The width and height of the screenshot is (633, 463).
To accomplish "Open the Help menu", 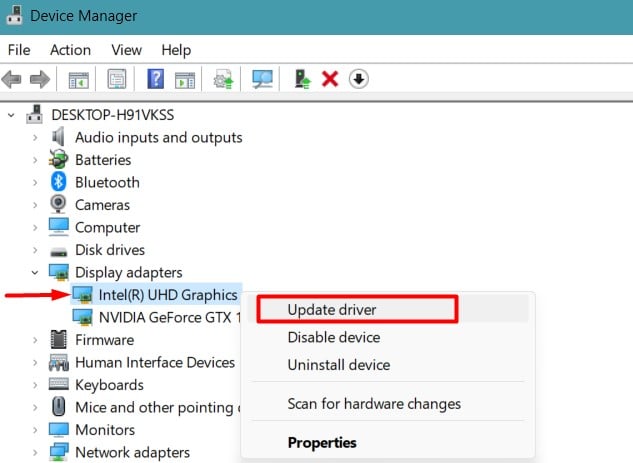I will coord(176,50).
